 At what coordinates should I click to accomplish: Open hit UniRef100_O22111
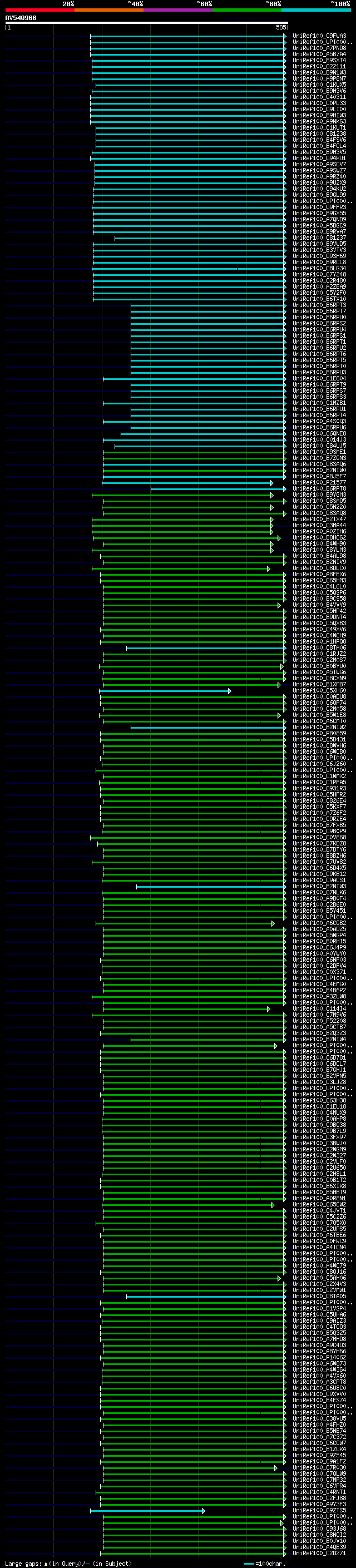319,66
